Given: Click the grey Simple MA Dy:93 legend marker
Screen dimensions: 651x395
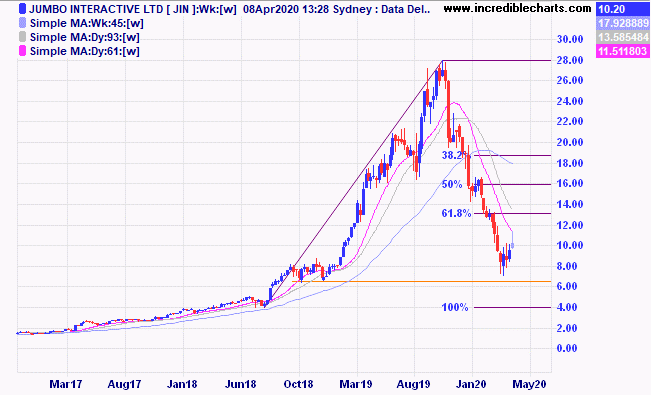Looking at the screenshot, I should tap(23, 37).
